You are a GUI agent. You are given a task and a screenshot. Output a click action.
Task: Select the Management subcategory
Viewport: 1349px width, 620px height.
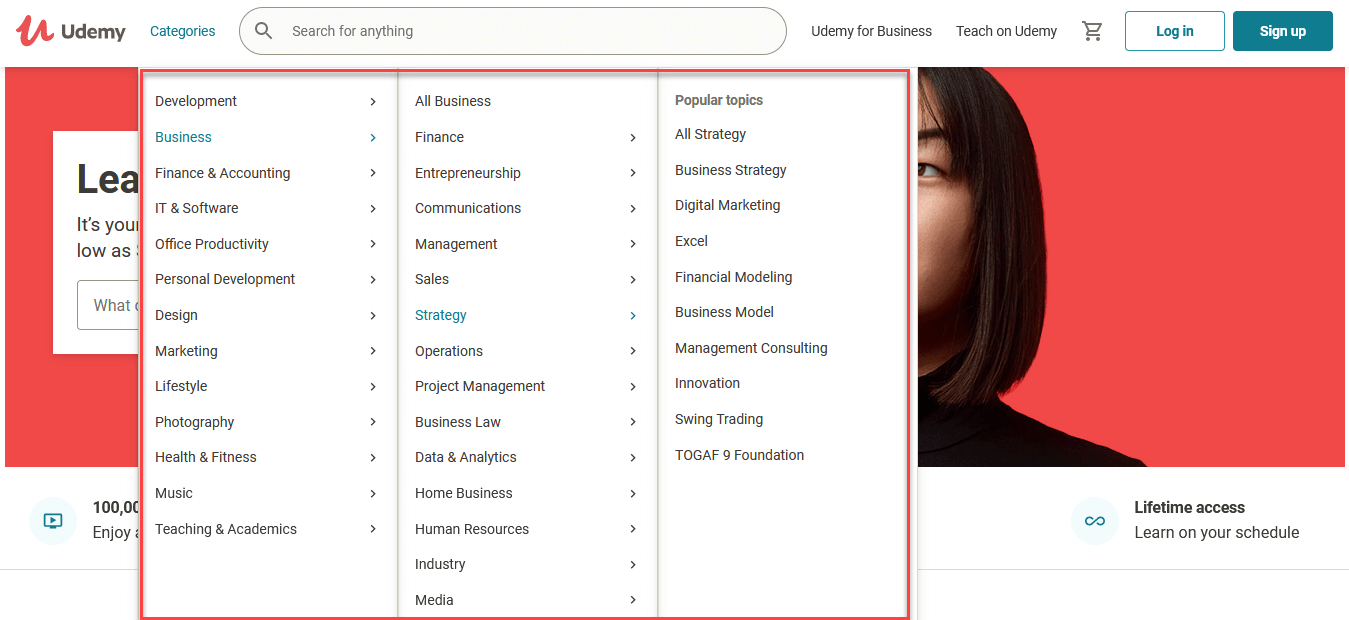pos(456,244)
